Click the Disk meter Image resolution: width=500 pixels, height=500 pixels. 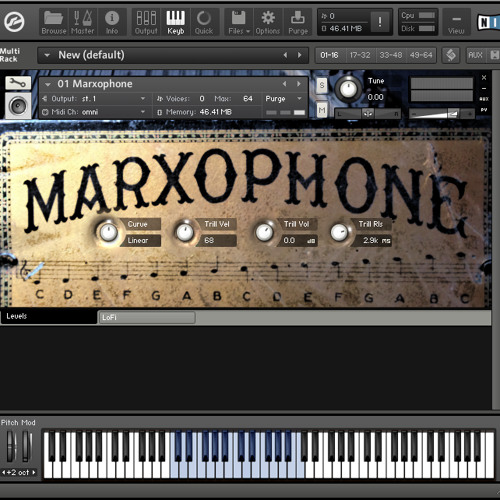coord(427,29)
